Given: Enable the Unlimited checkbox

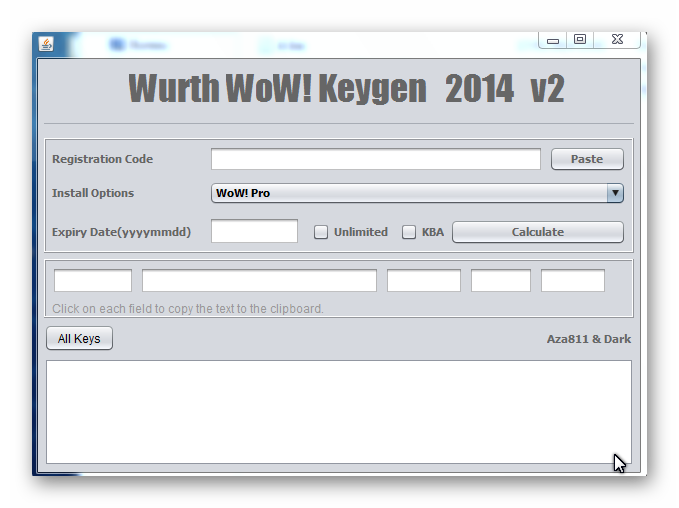Looking at the screenshot, I should 321,232.
